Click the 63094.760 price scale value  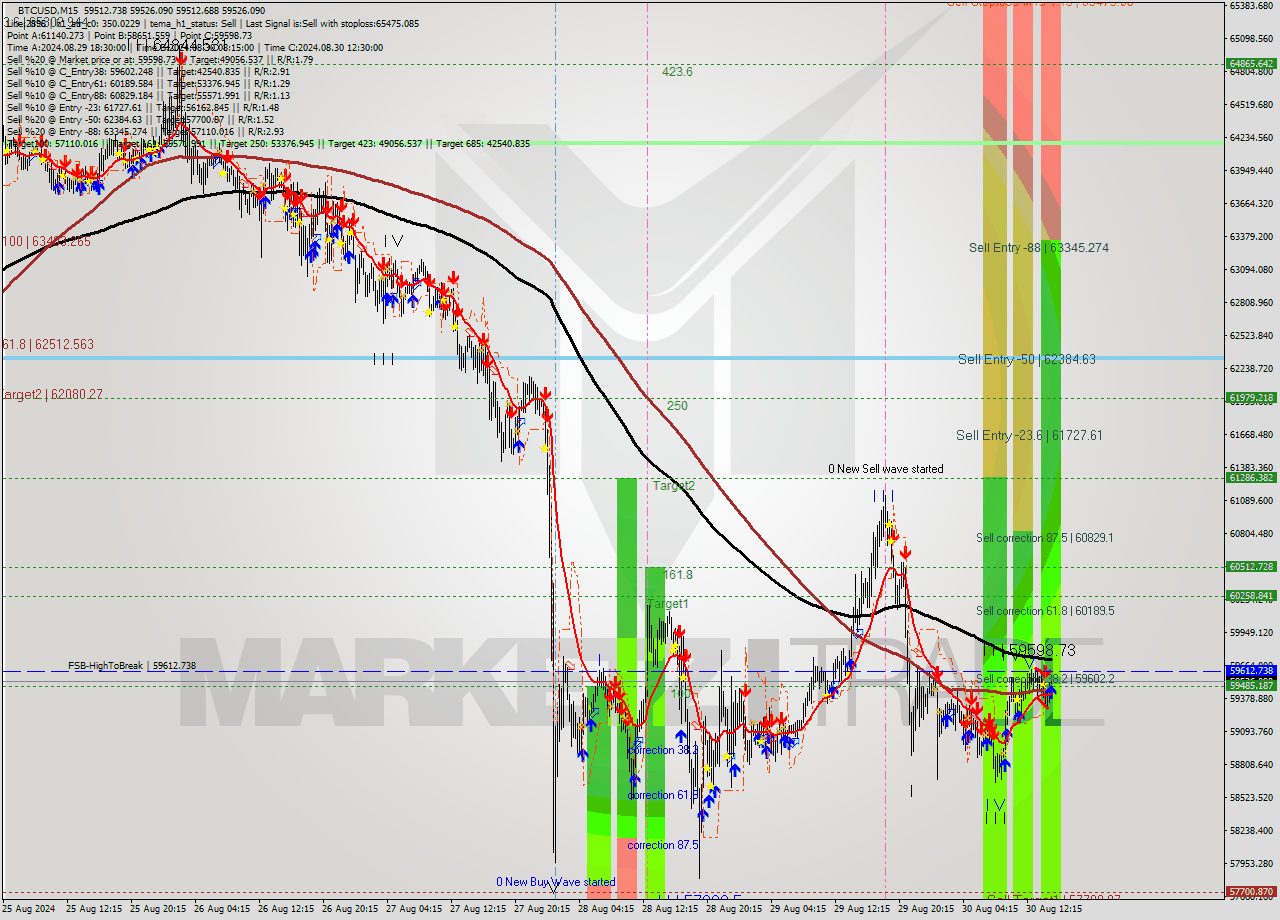point(1251,269)
